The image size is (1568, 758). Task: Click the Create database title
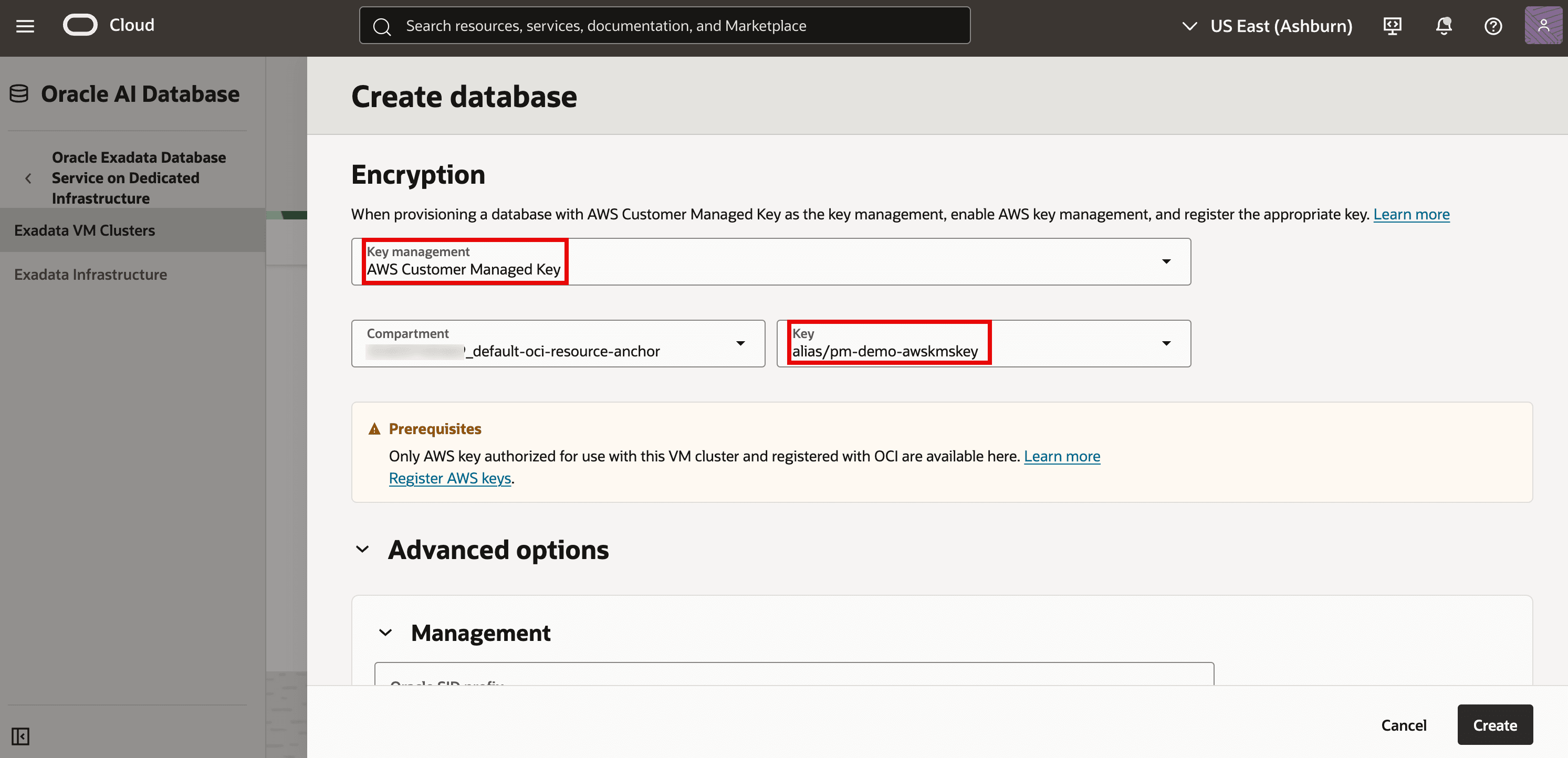[x=464, y=96]
